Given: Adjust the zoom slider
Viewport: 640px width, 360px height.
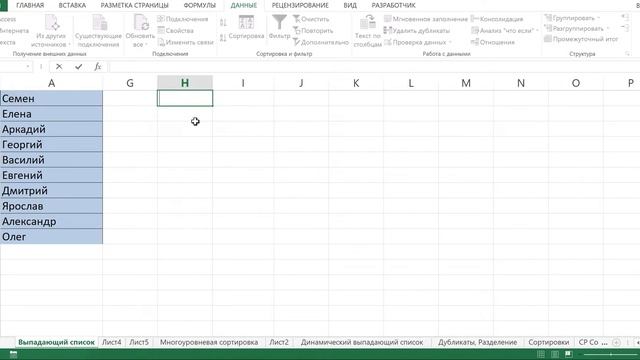Looking at the screenshot, I should pyautogui.click(x=611, y=354).
